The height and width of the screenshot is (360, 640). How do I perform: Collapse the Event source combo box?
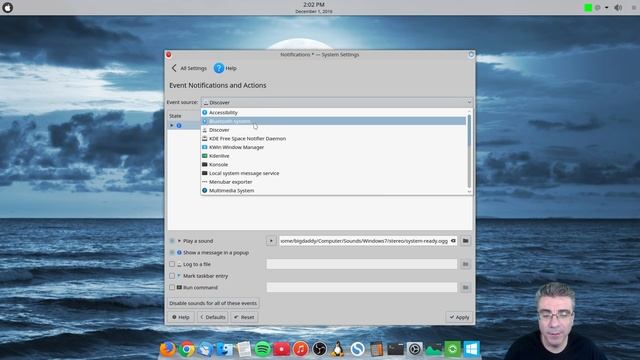tap(336, 102)
